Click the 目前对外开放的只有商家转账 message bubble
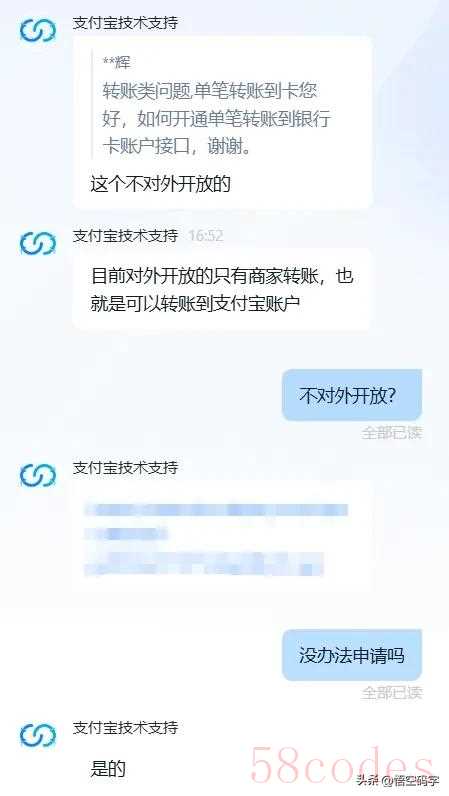Image resolution: width=449 pixels, height=796 pixels. click(222, 289)
